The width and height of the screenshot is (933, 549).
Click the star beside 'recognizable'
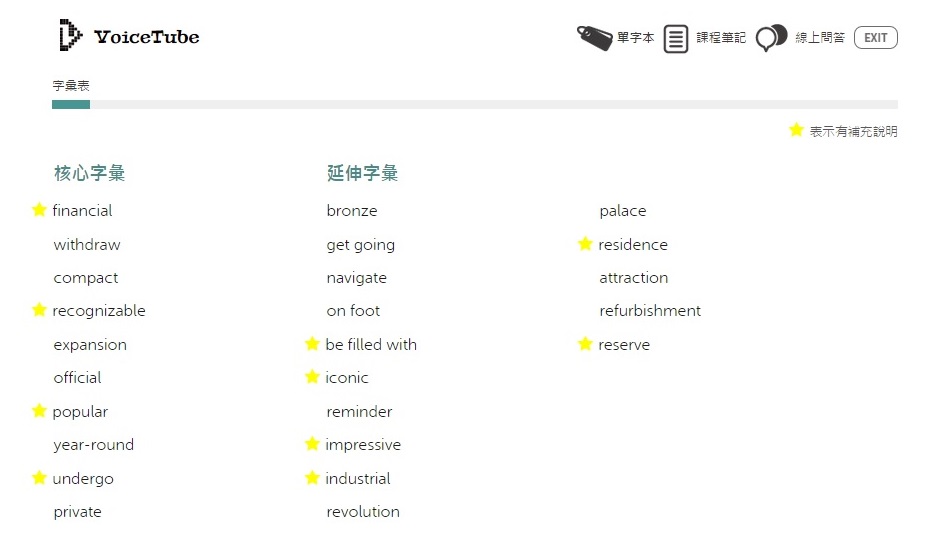(x=39, y=310)
